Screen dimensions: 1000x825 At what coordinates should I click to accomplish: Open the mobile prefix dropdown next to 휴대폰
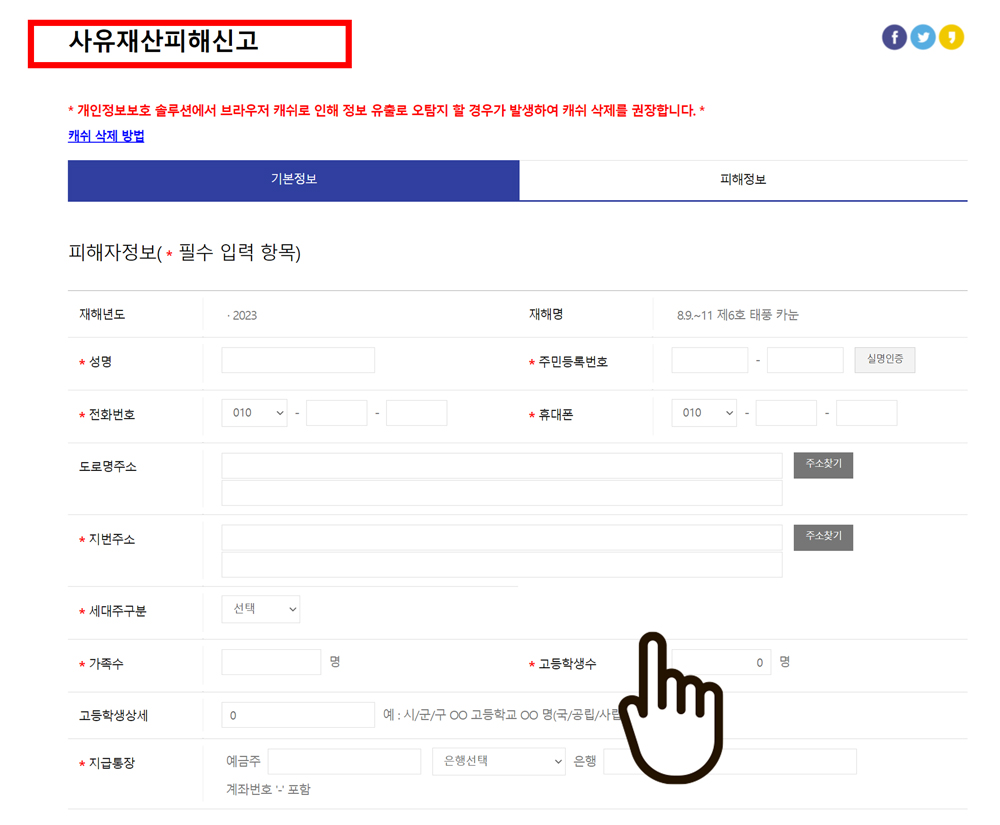tap(704, 412)
